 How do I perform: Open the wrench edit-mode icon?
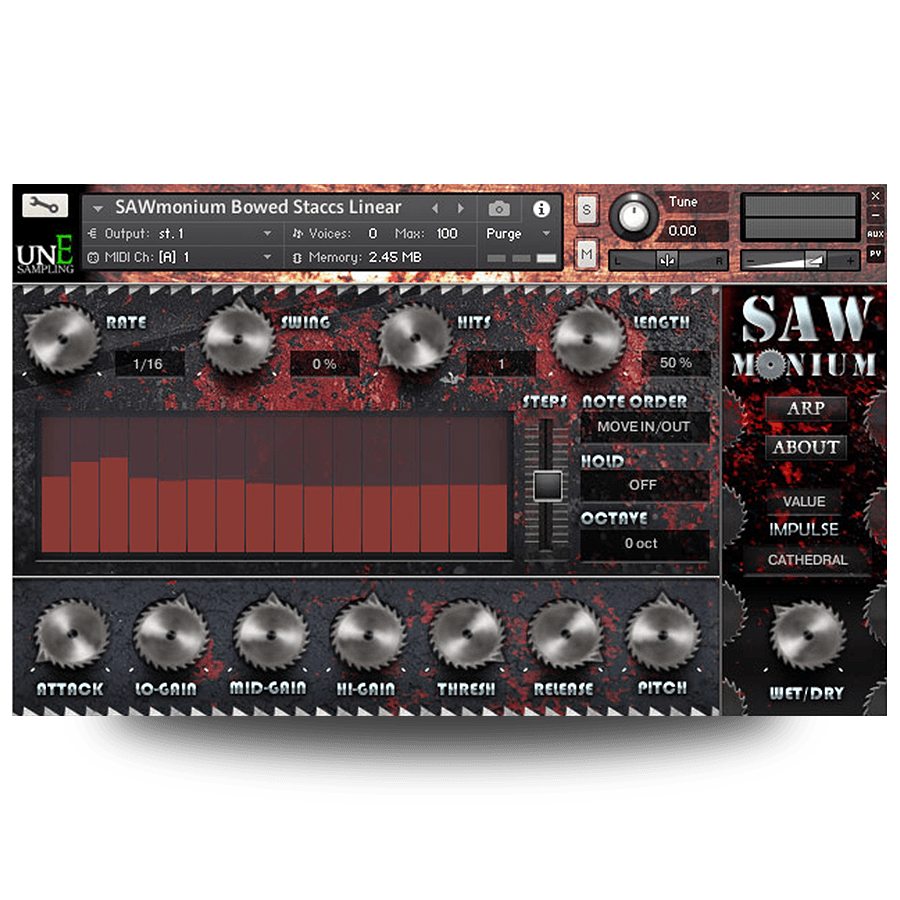coord(45,205)
